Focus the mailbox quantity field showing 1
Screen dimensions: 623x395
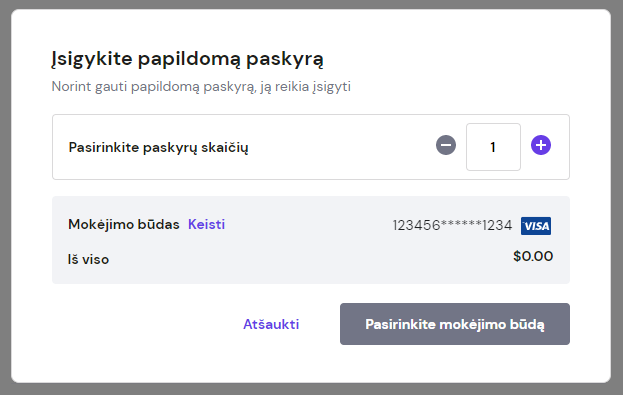pos(493,147)
